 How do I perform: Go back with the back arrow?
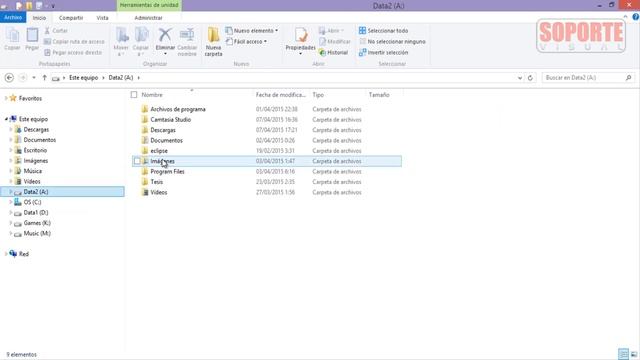[9, 78]
